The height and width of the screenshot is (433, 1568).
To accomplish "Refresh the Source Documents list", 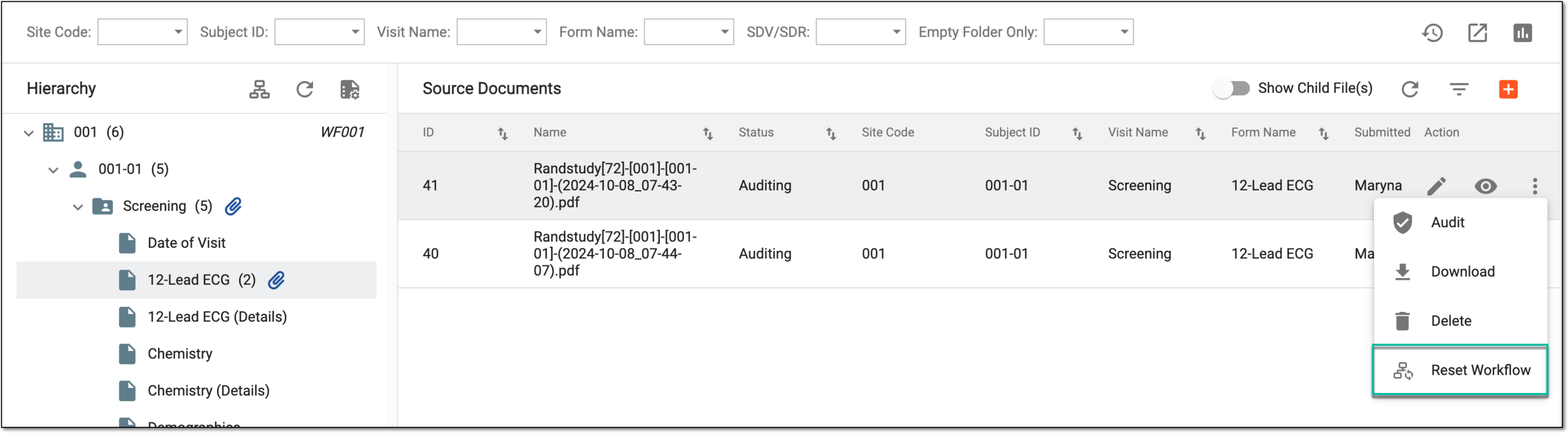I will (x=1410, y=89).
